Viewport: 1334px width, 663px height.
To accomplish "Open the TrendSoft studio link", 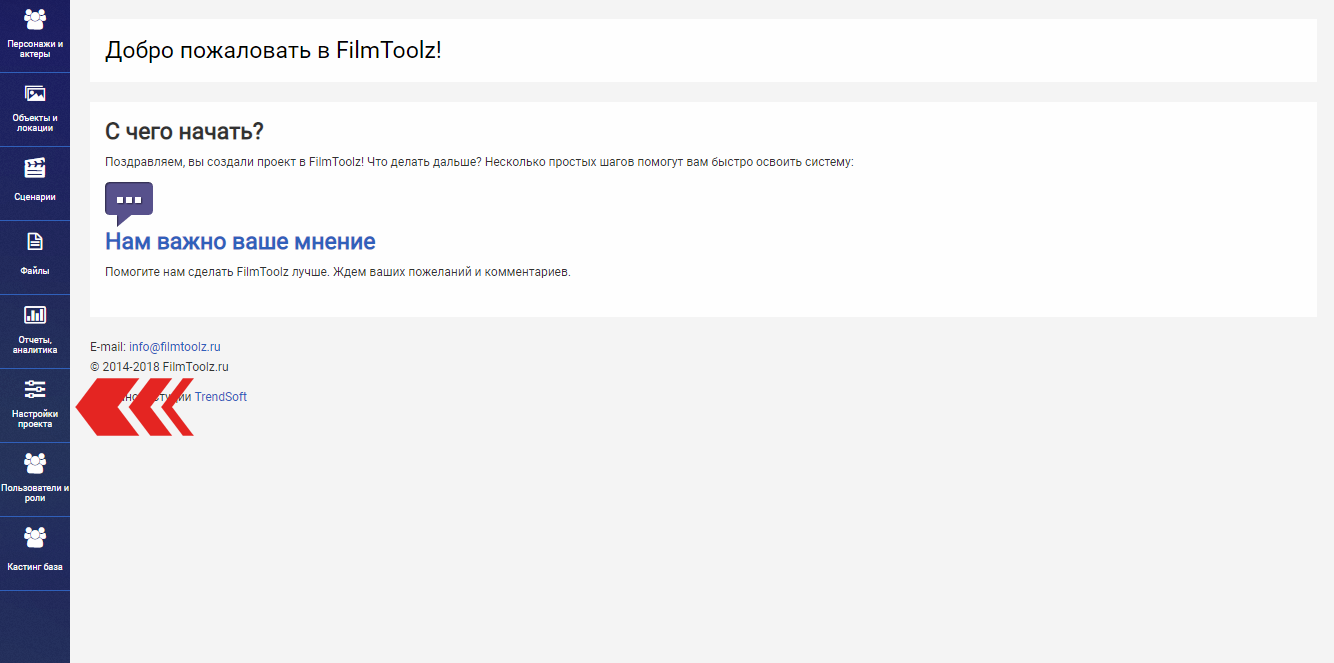I will pyautogui.click(x=221, y=397).
